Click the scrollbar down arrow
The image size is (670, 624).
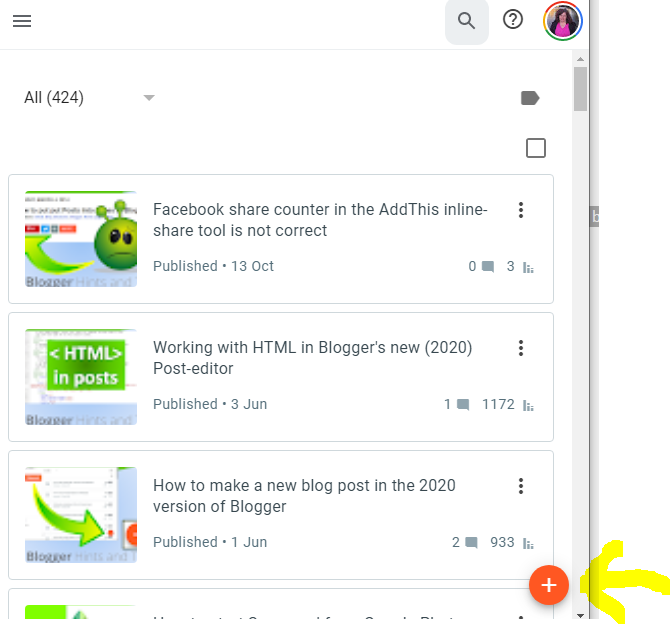580,615
